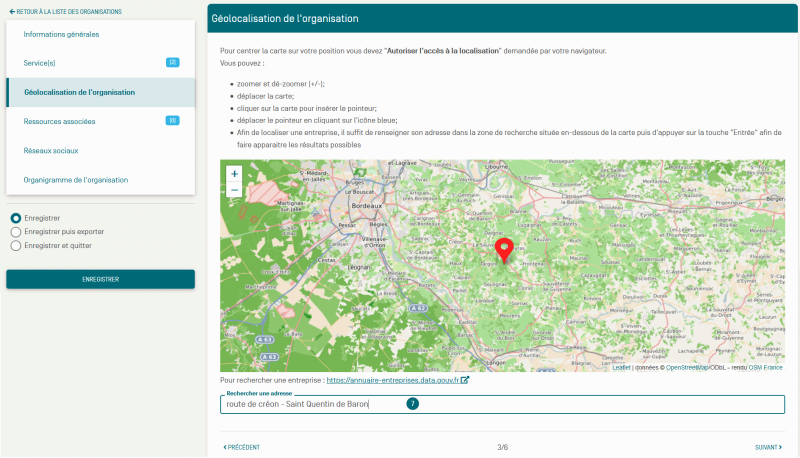This screenshot has height=458, width=800.
Task: Go back to the list of organisations
Action: [x=65, y=11]
